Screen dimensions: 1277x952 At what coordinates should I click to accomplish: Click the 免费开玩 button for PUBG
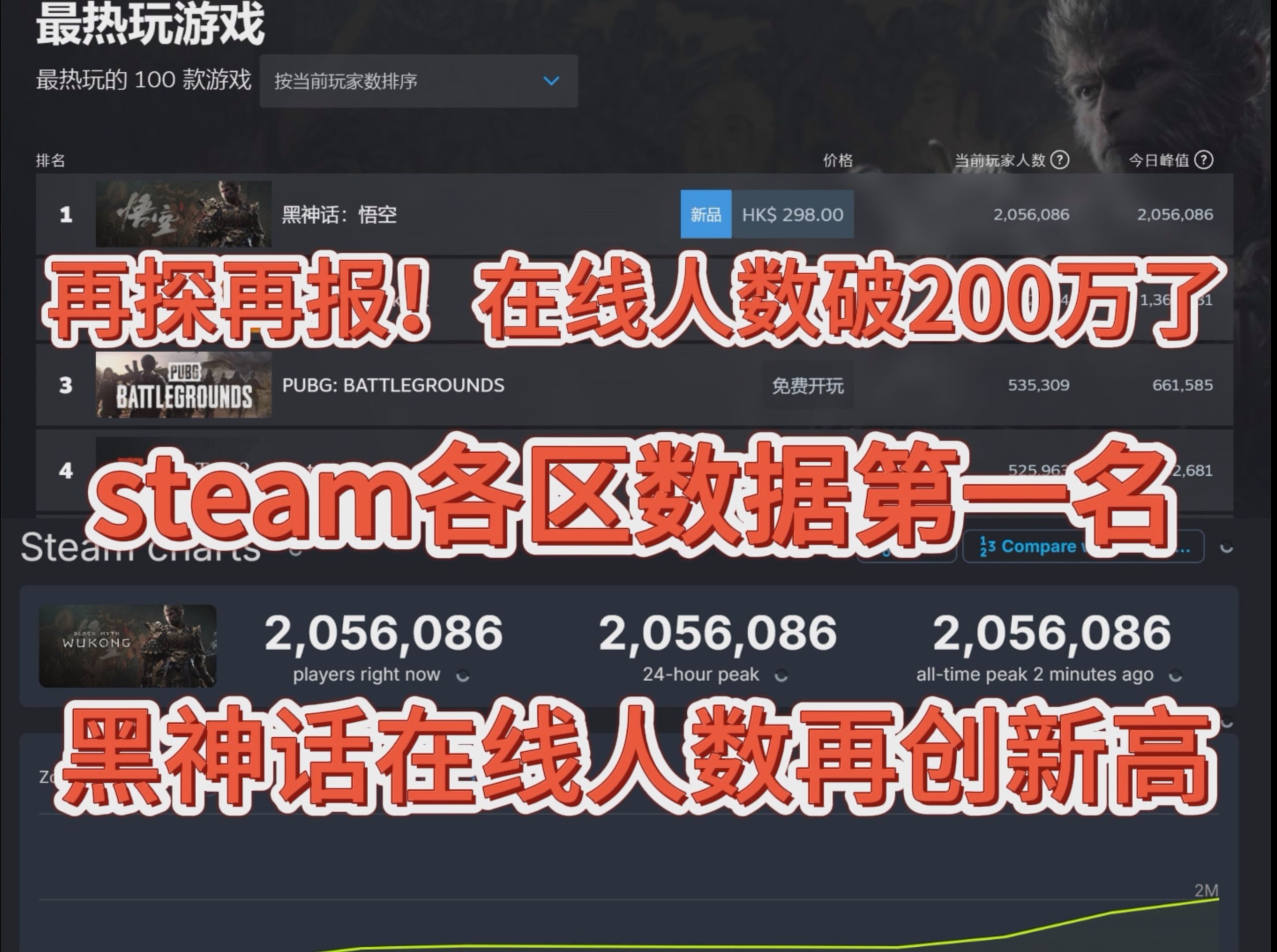(808, 385)
